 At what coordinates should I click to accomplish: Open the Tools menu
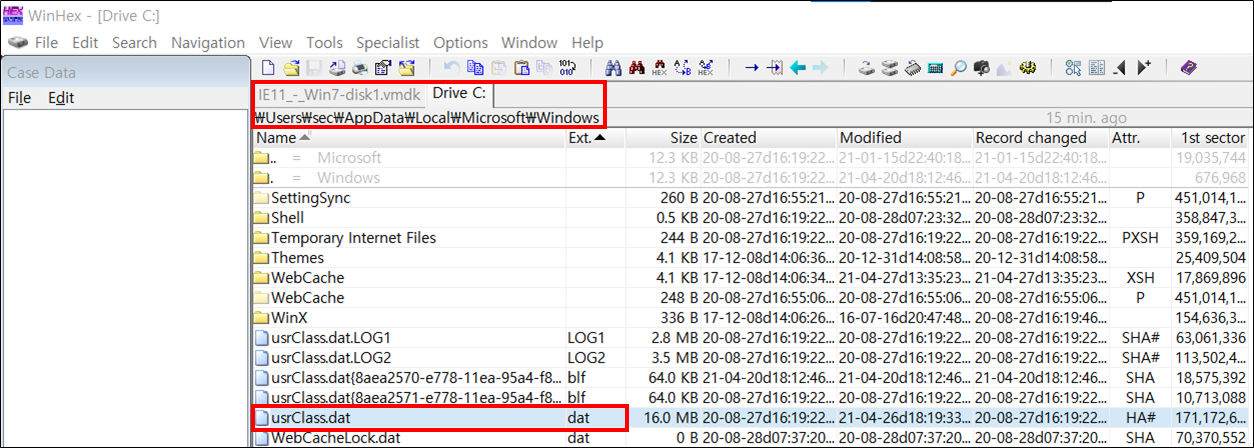coord(324,43)
